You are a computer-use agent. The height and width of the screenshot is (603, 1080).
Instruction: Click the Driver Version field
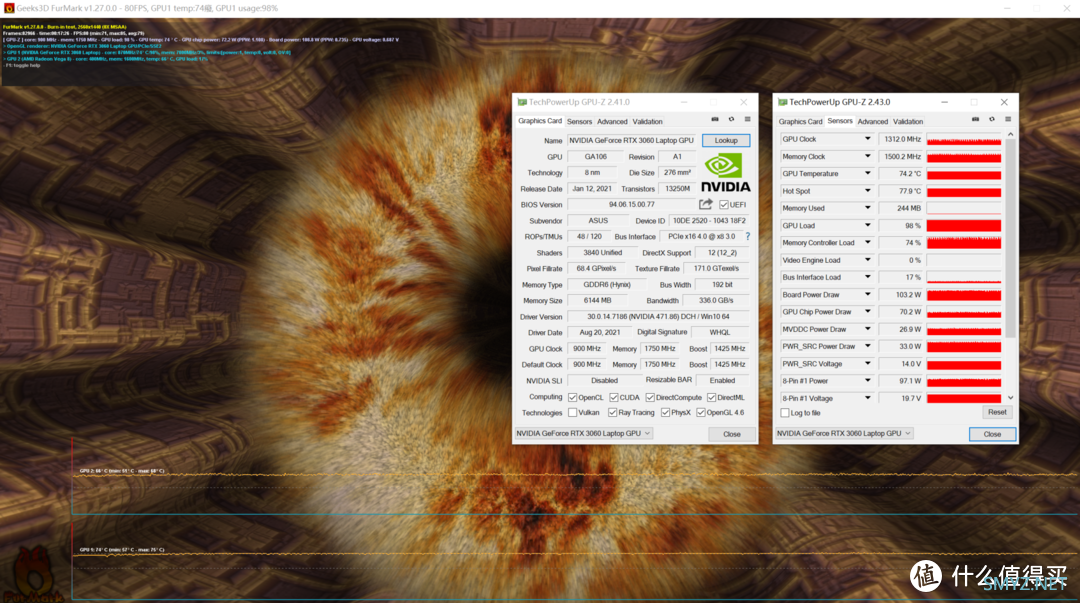point(658,316)
